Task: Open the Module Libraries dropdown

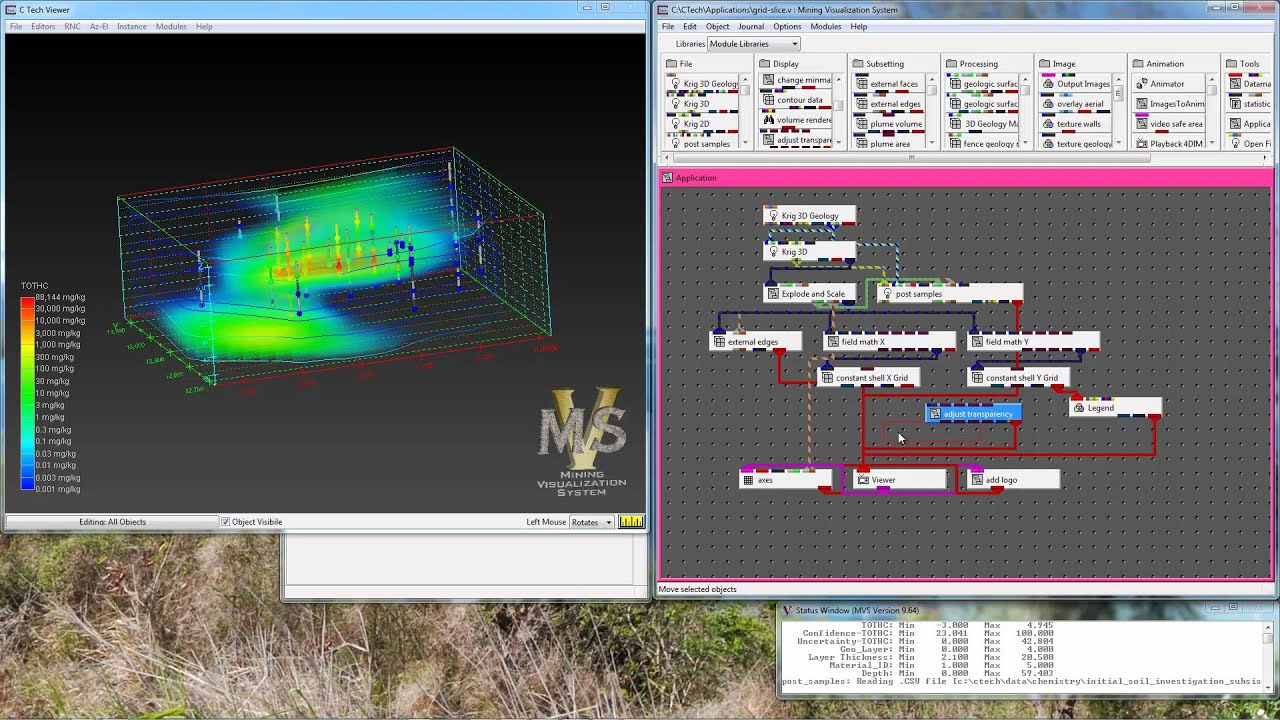Action: point(753,44)
